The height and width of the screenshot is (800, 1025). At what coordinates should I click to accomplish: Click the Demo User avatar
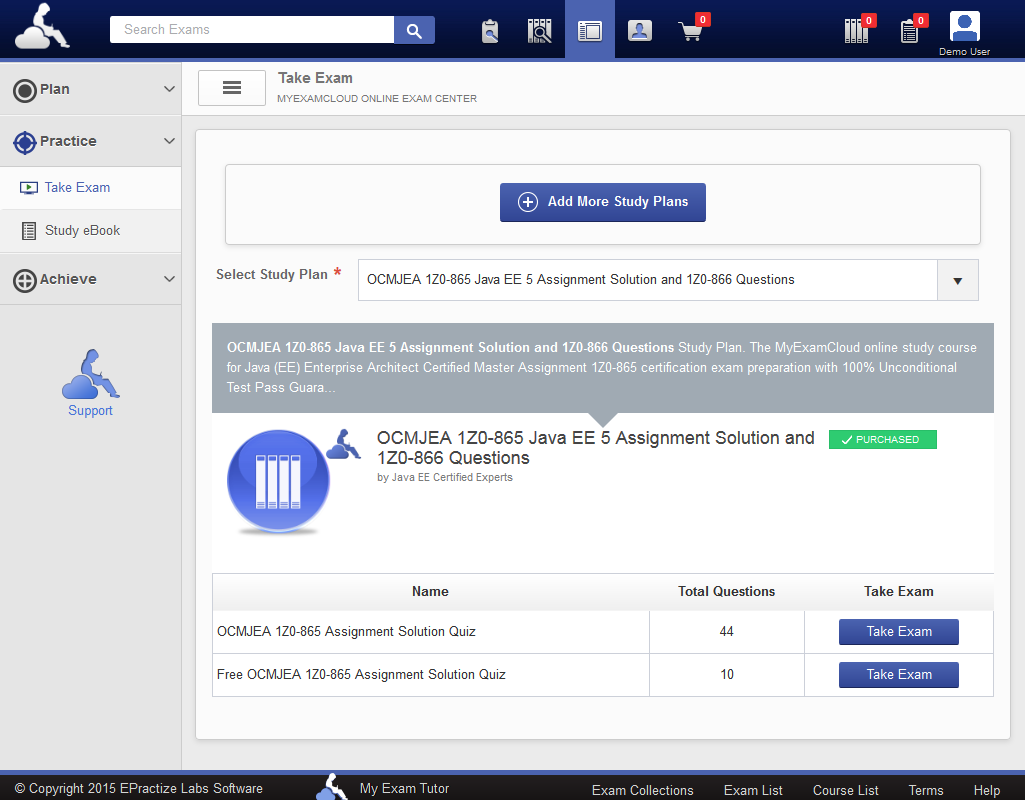[x=964, y=27]
